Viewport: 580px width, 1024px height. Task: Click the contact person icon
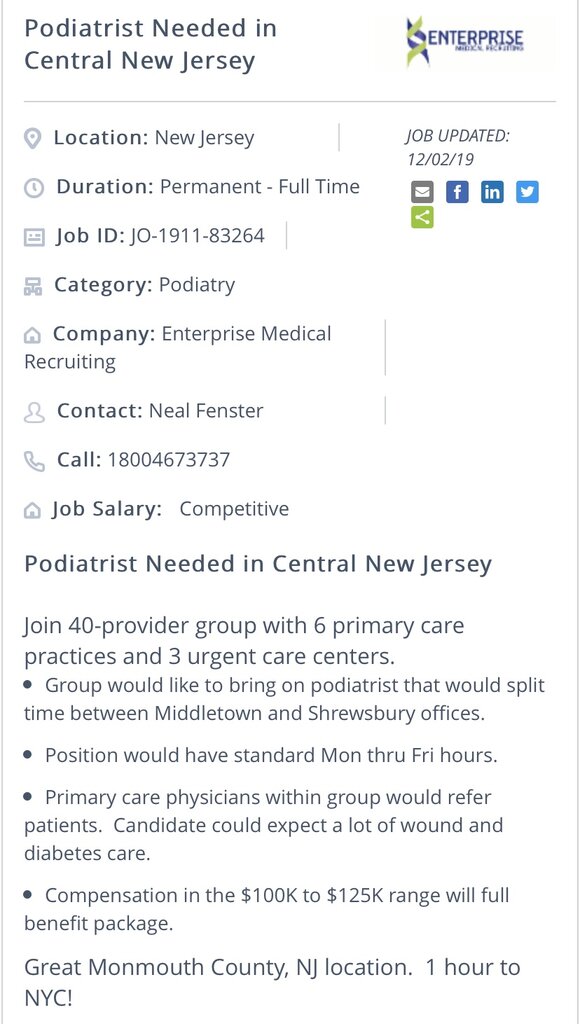tap(34, 412)
